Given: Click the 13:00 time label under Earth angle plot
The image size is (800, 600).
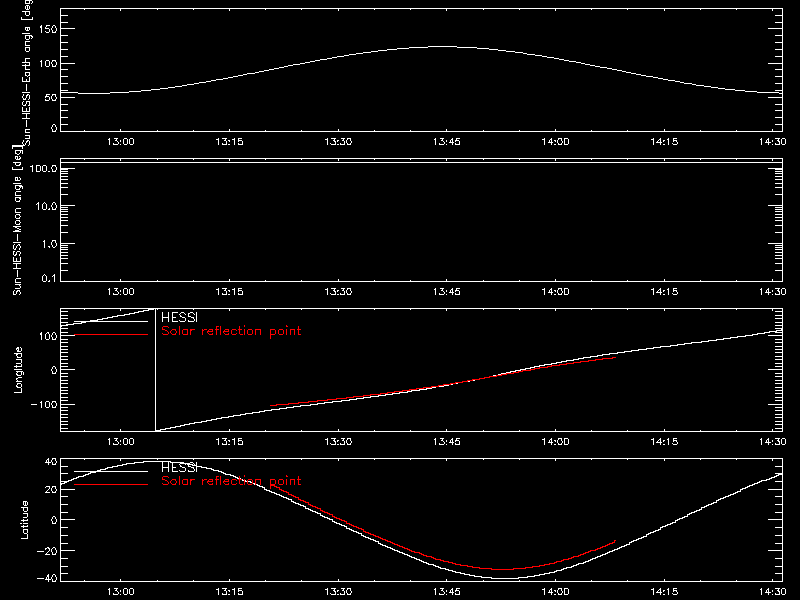Looking at the screenshot, I should (121, 142).
